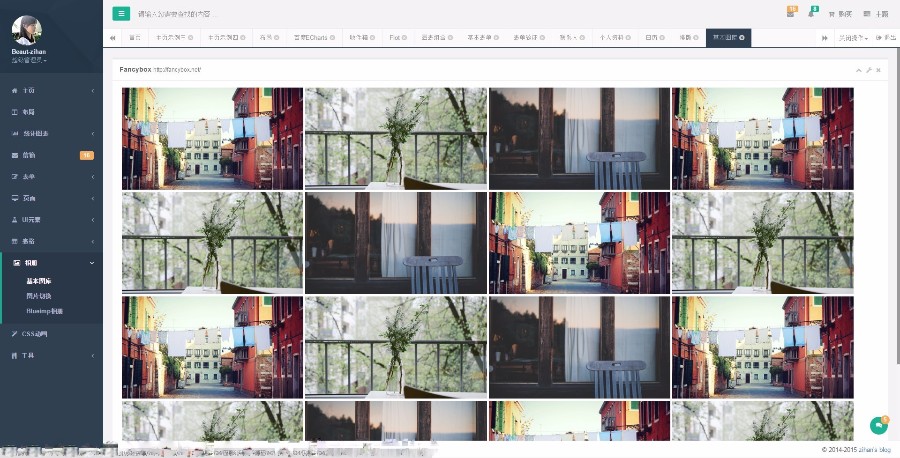Close the Fancybox panel with x icon
This screenshot has width=900, height=458.
click(x=878, y=70)
